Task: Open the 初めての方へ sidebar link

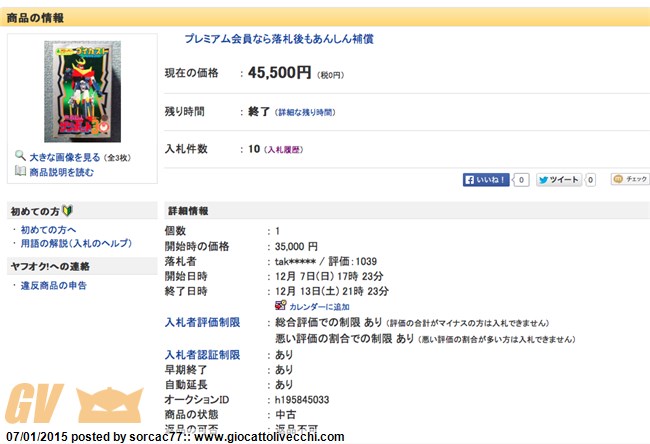Action: click(48, 230)
